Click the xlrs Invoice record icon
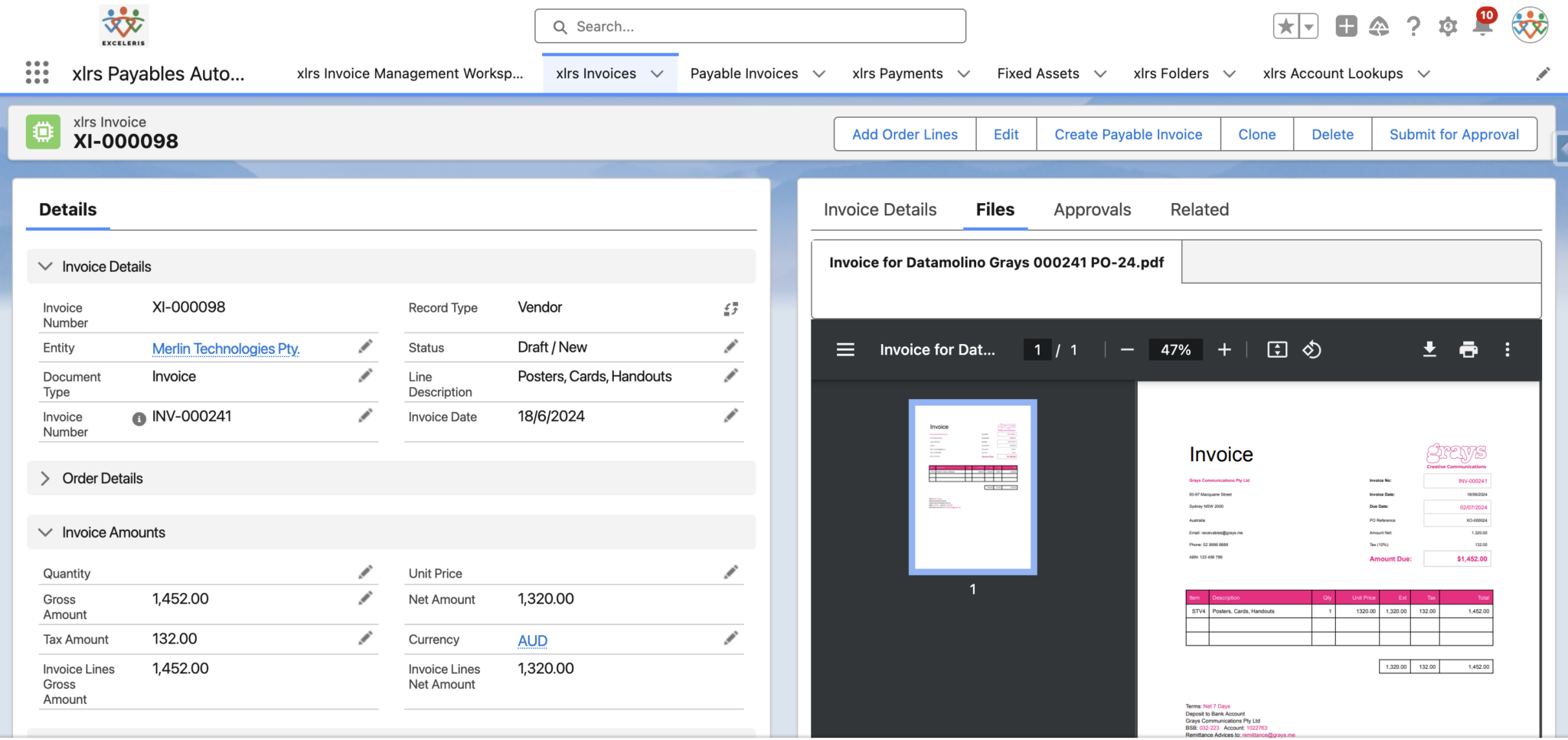 point(43,132)
